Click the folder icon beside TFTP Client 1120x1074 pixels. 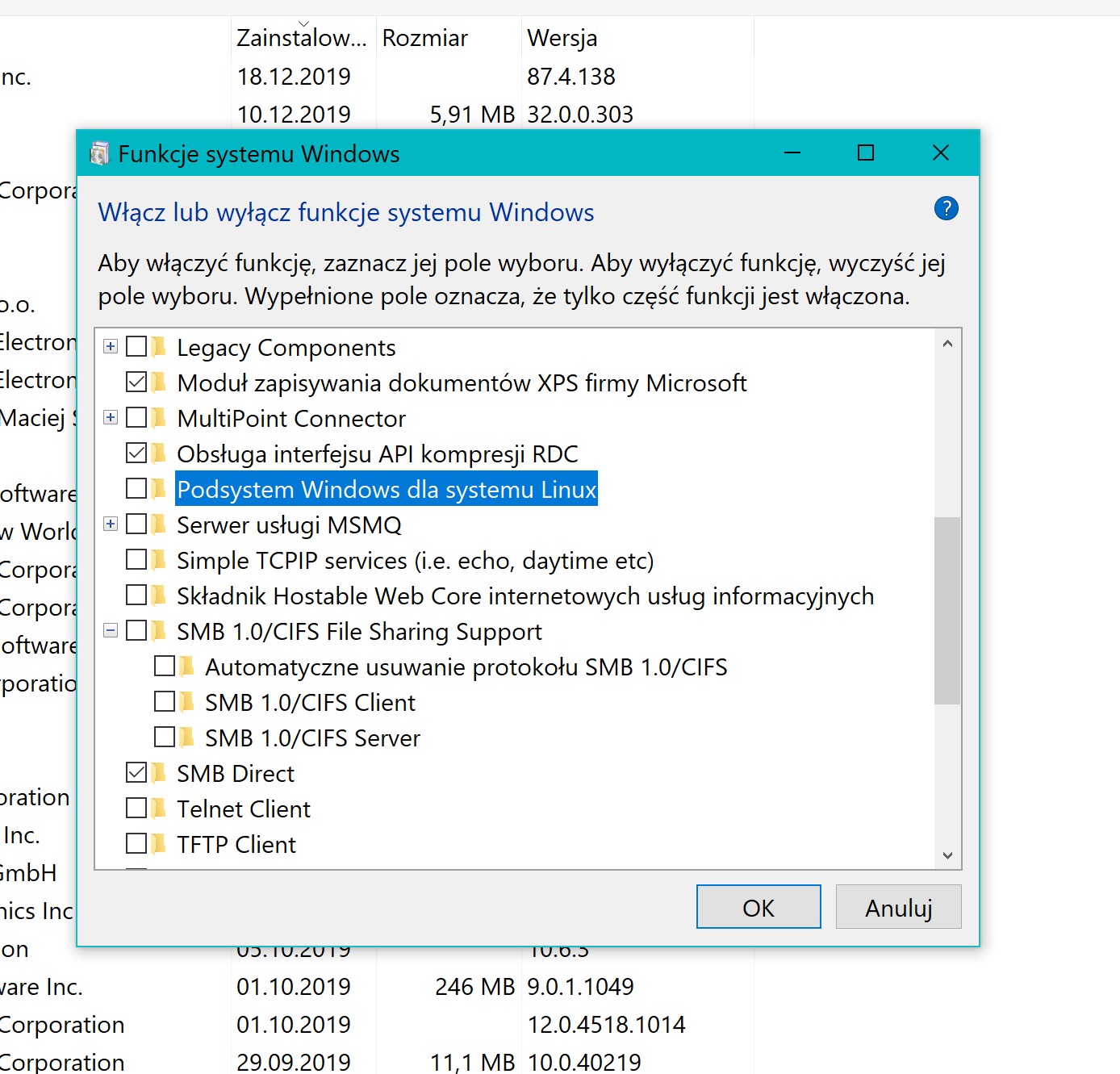(159, 844)
